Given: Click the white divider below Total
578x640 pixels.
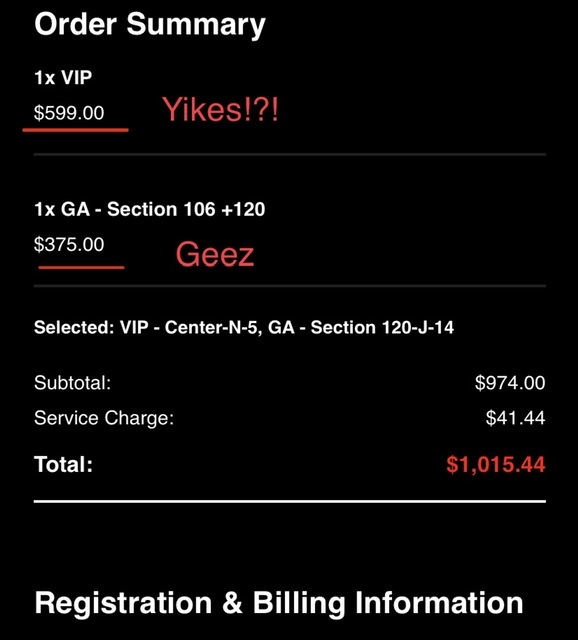Looking at the screenshot, I should pos(290,501).
